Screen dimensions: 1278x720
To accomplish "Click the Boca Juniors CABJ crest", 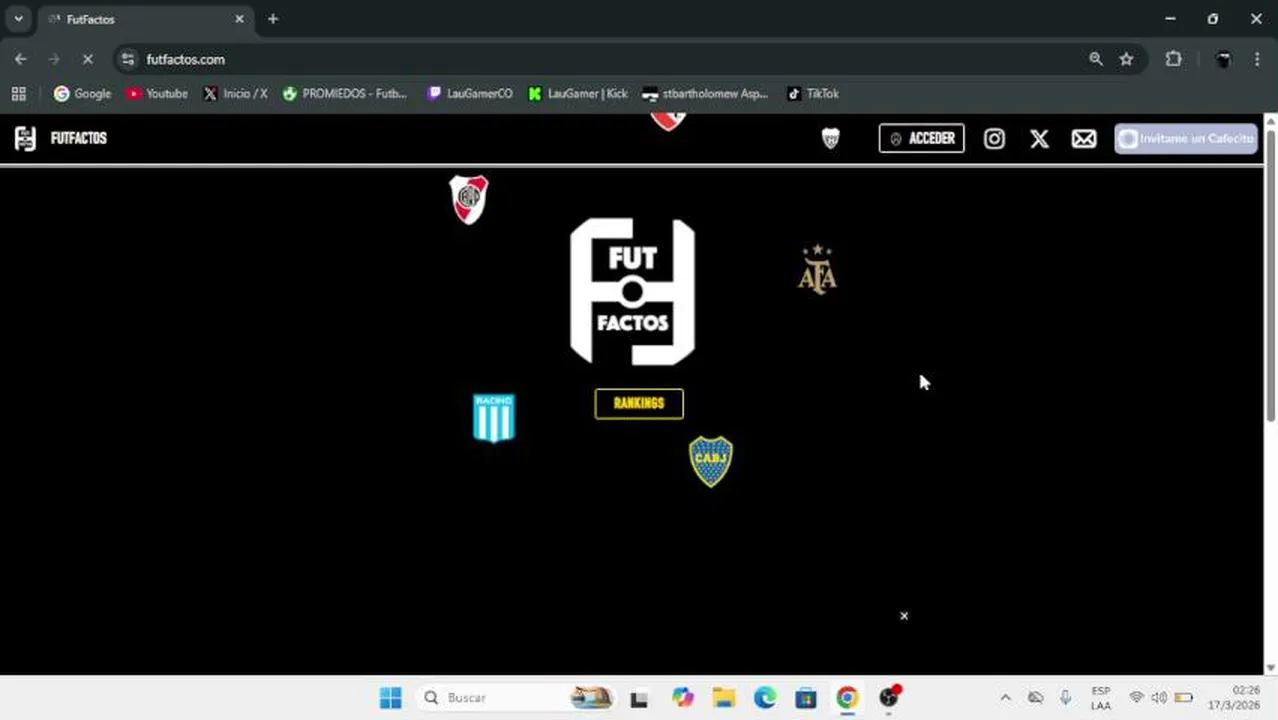I will click(x=711, y=461).
